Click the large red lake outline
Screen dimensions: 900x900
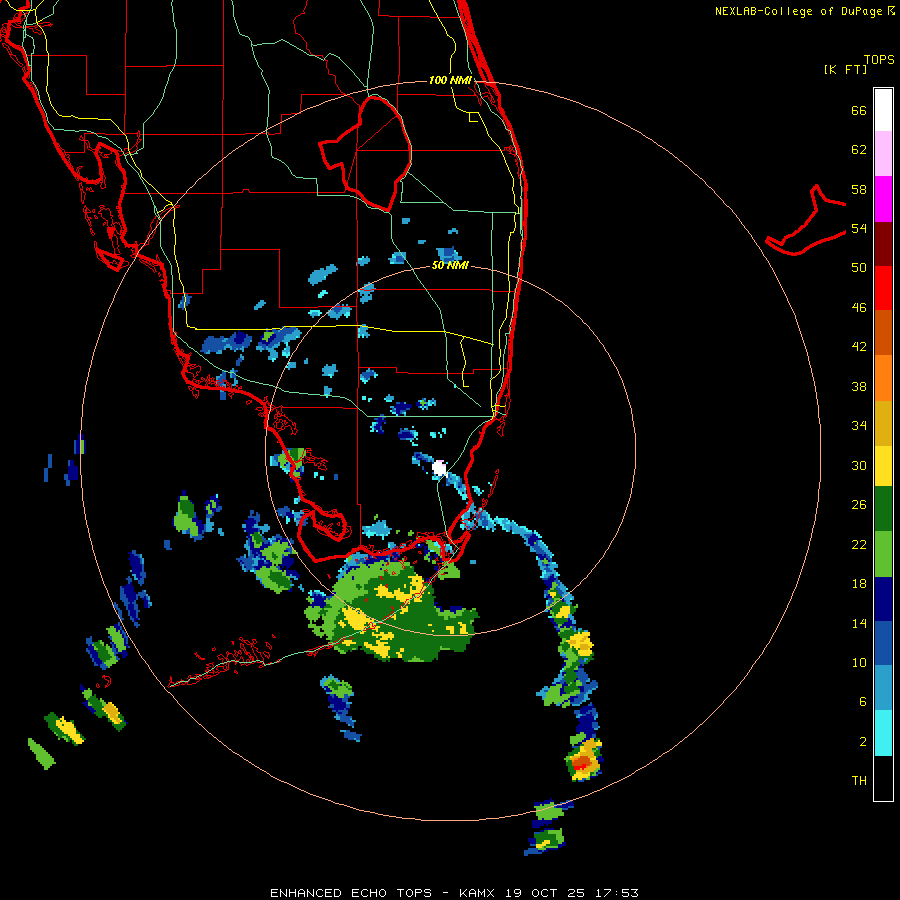coord(365,153)
